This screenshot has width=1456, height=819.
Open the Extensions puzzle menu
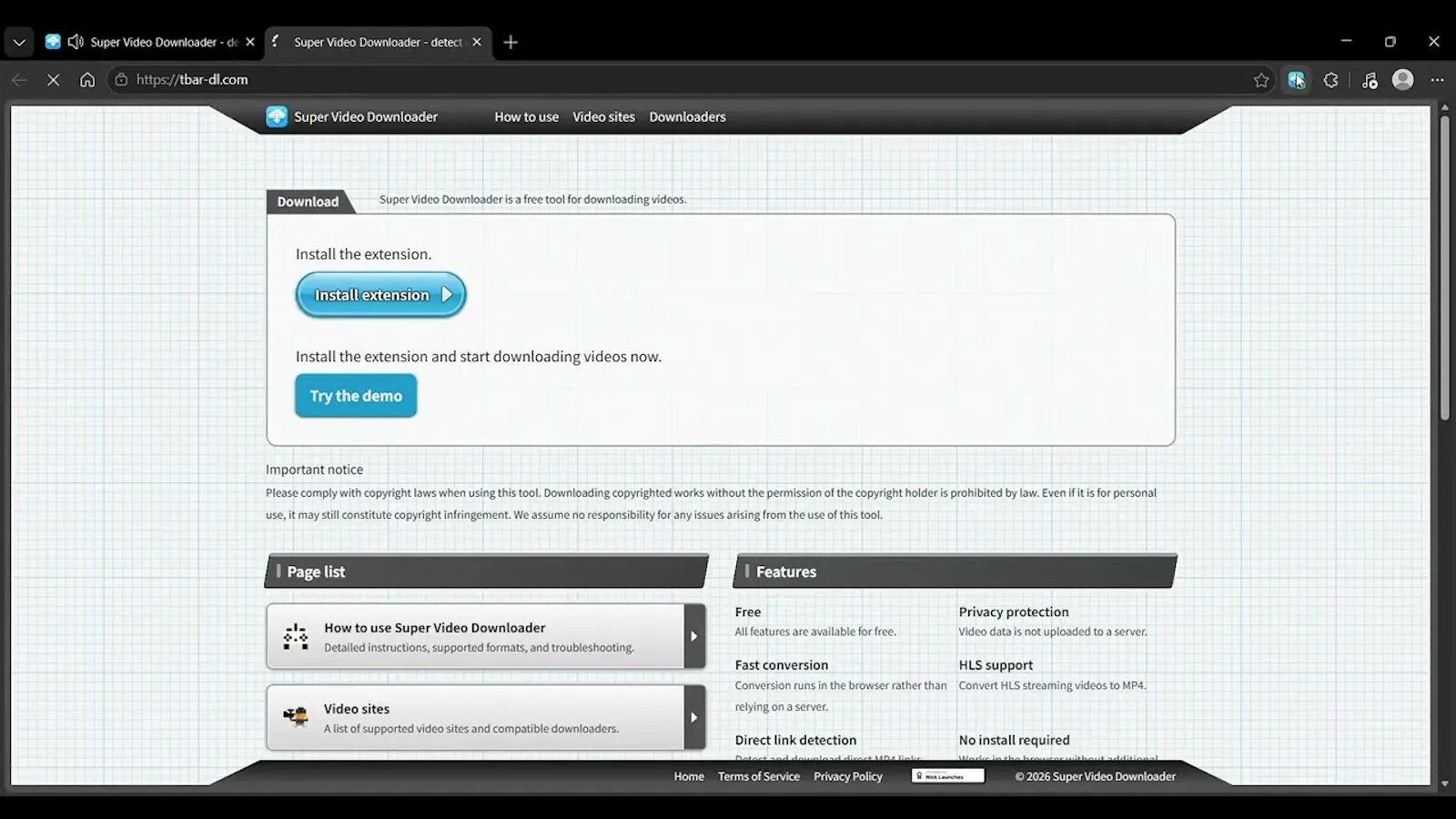click(x=1331, y=80)
